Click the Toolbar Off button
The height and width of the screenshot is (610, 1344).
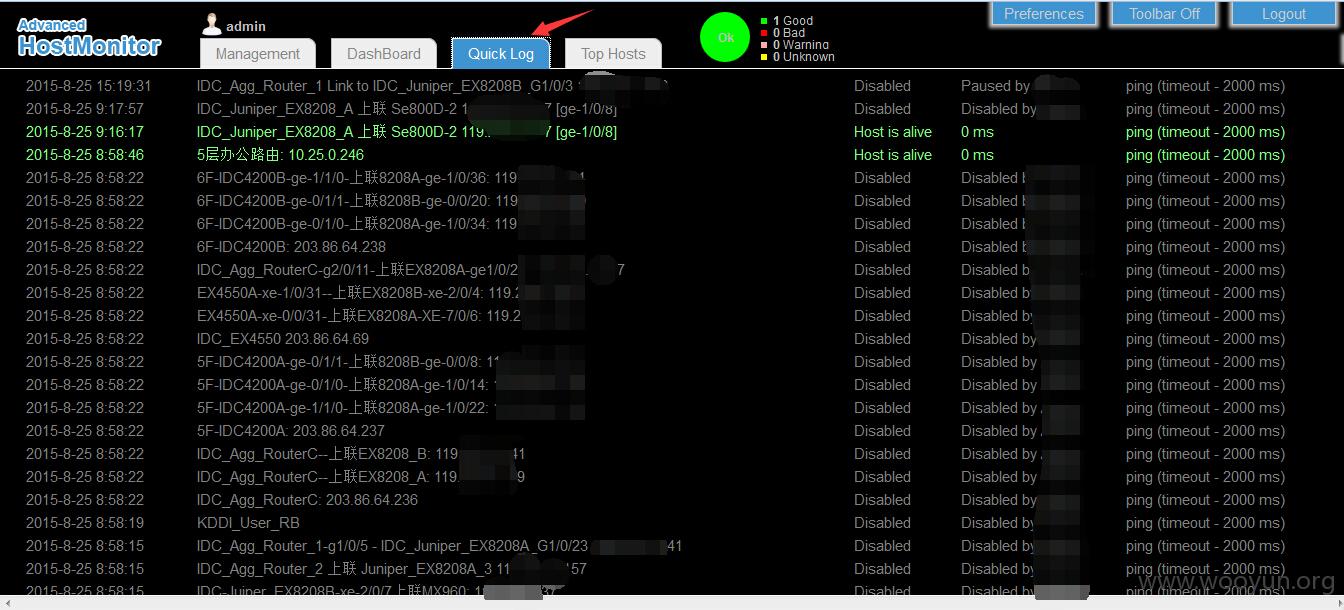click(1164, 14)
